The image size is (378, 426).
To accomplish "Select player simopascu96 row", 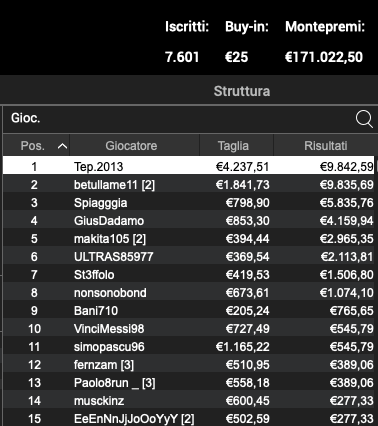I will pyautogui.click(x=189, y=346).
